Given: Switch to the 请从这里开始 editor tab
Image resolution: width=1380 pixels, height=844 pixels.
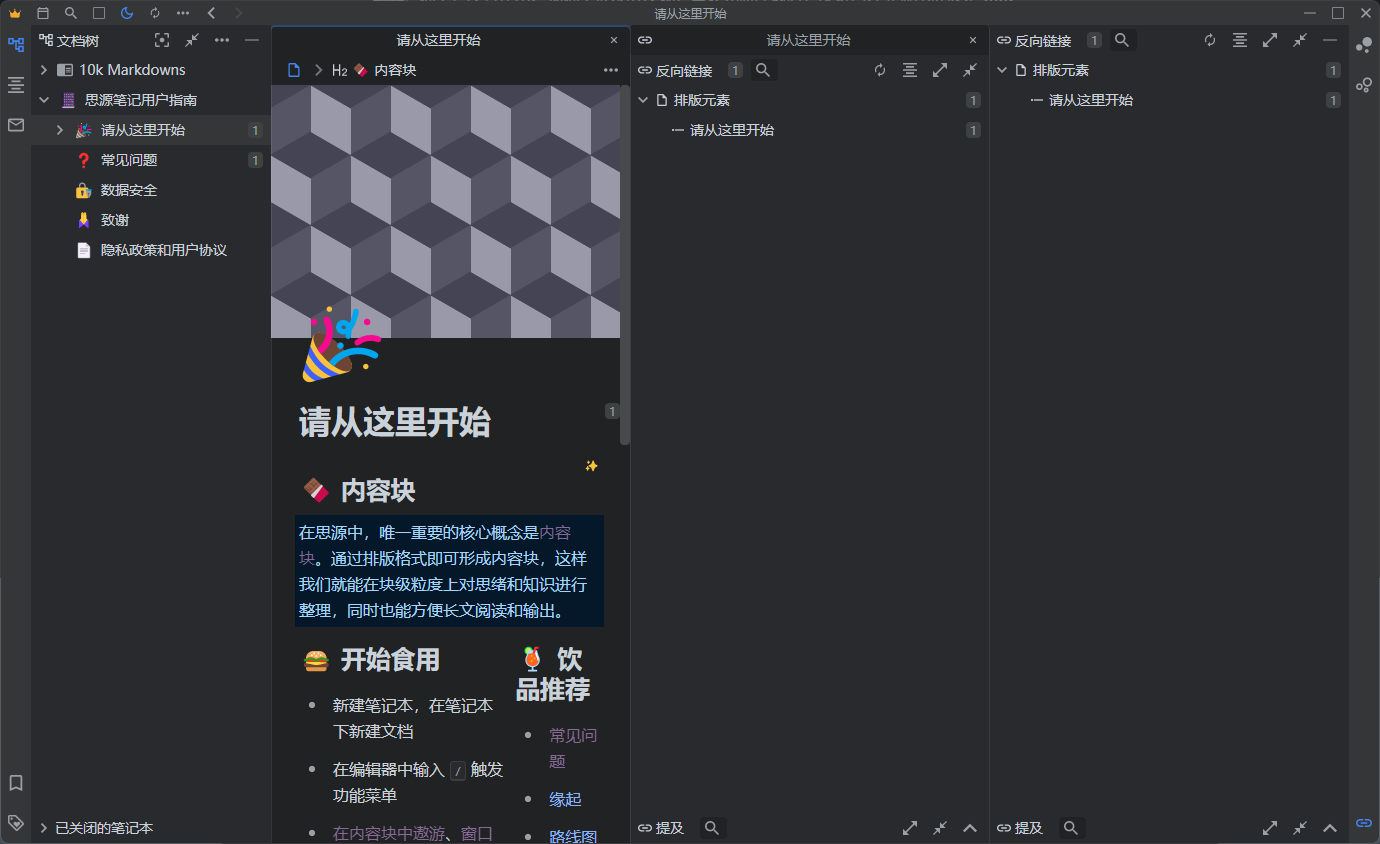Looking at the screenshot, I should [x=438, y=40].
